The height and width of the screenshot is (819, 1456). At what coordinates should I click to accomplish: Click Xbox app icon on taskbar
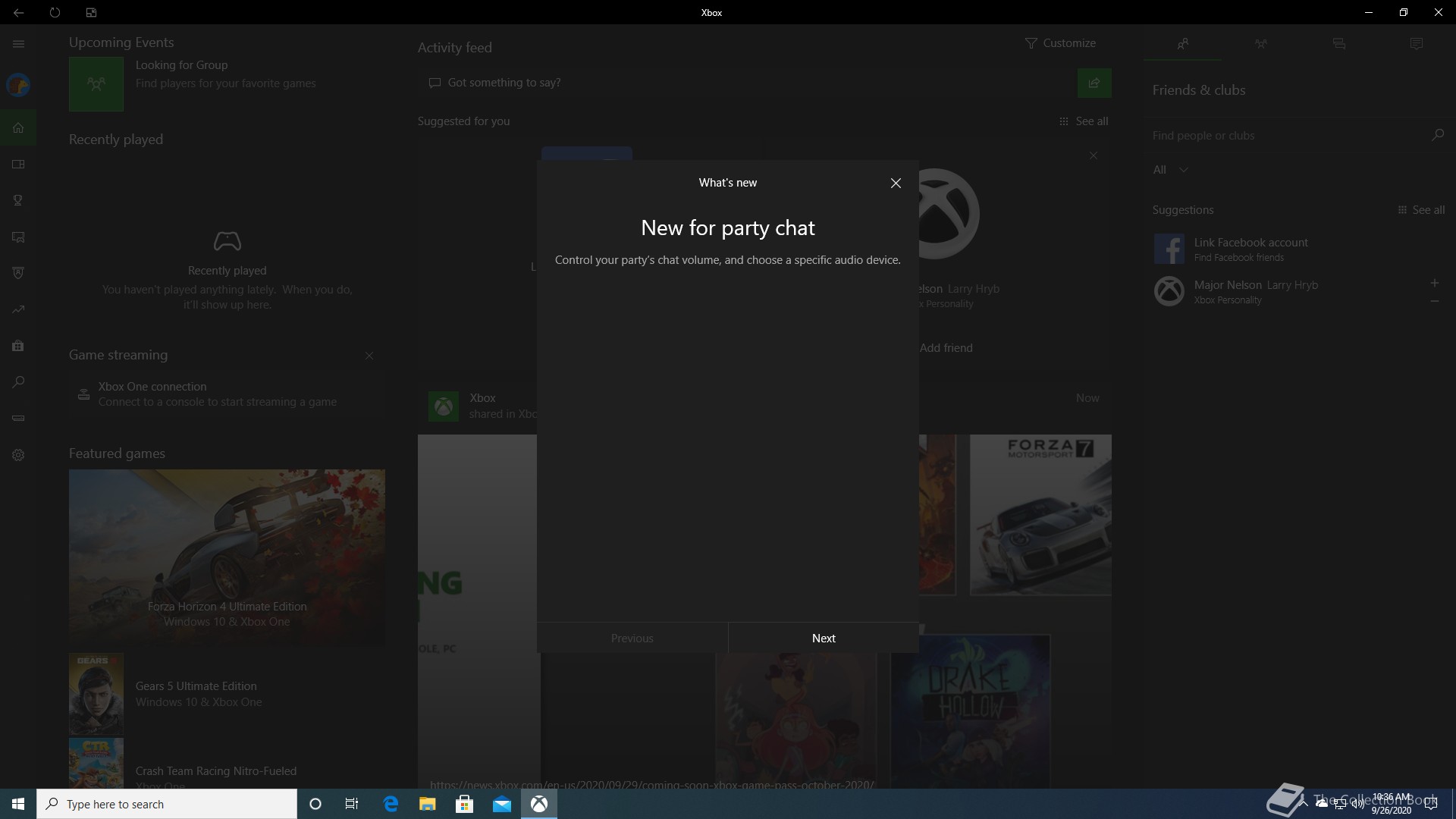click(x=539, y=804)
